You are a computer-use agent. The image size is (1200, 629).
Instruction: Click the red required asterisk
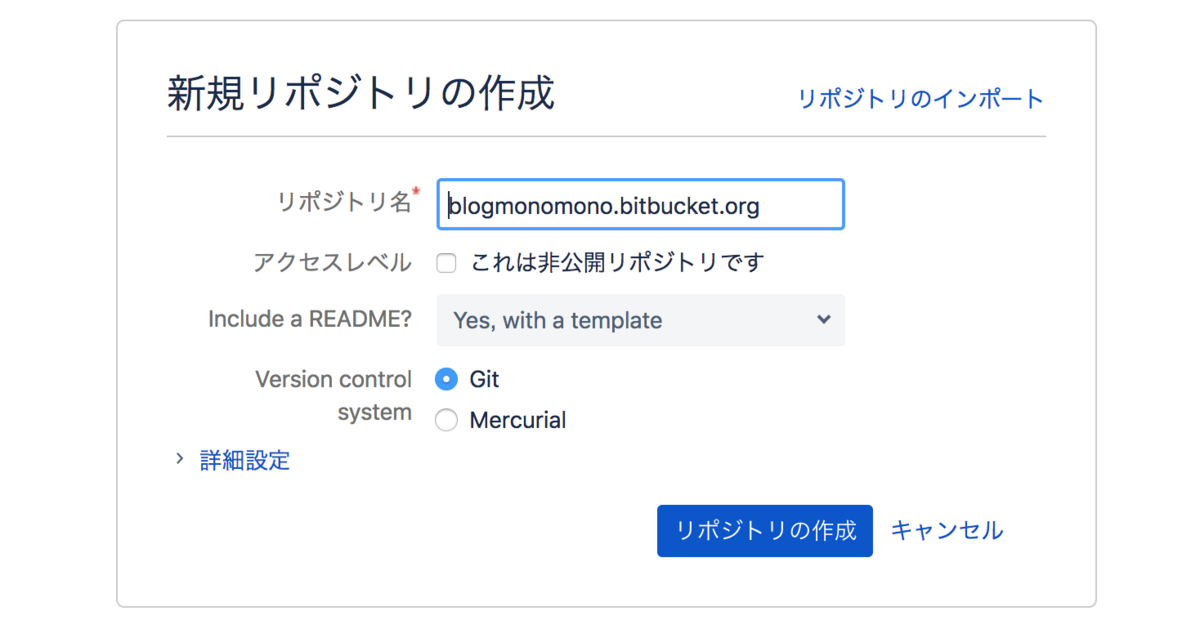pyautogui.click(x=416, y=191)
